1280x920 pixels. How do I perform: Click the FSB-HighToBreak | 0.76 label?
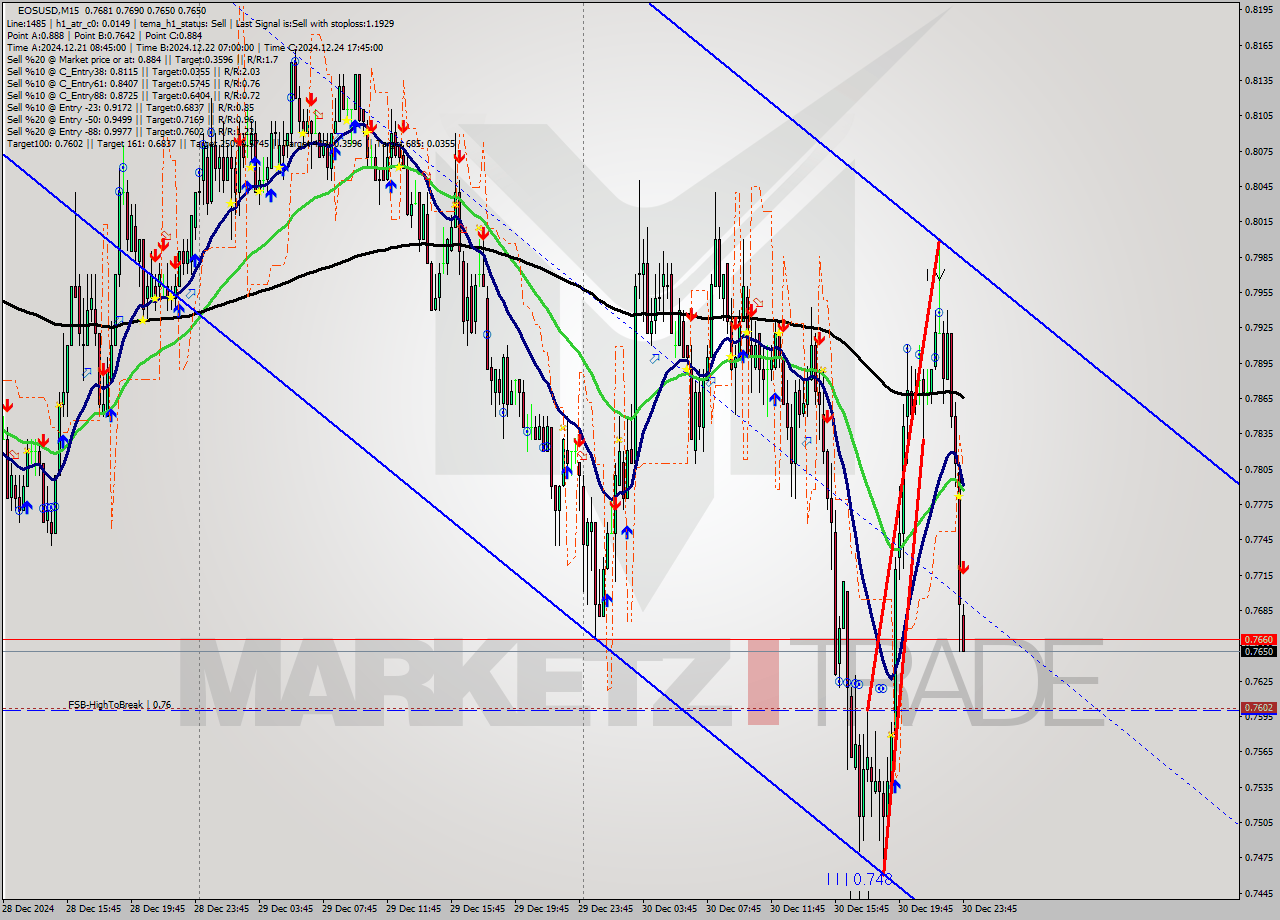(119, 705)
